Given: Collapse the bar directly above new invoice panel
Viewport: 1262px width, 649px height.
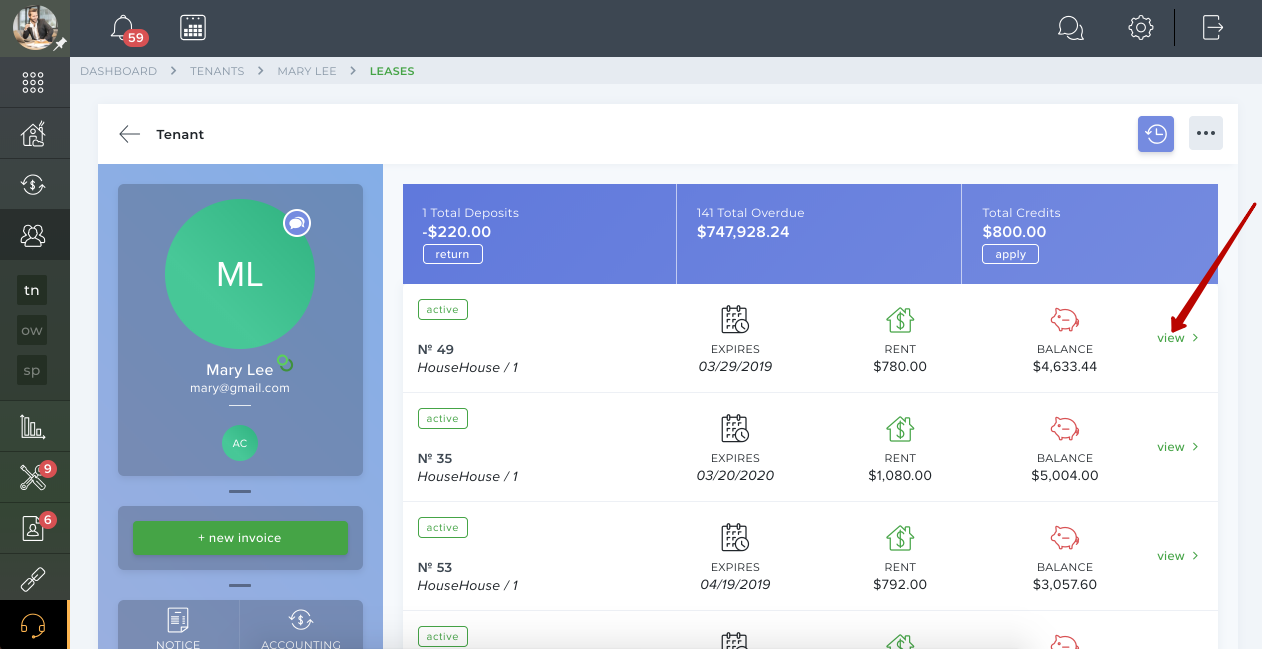Looking at the screenshot, I should pyautogui.click(x=240, y=492).
